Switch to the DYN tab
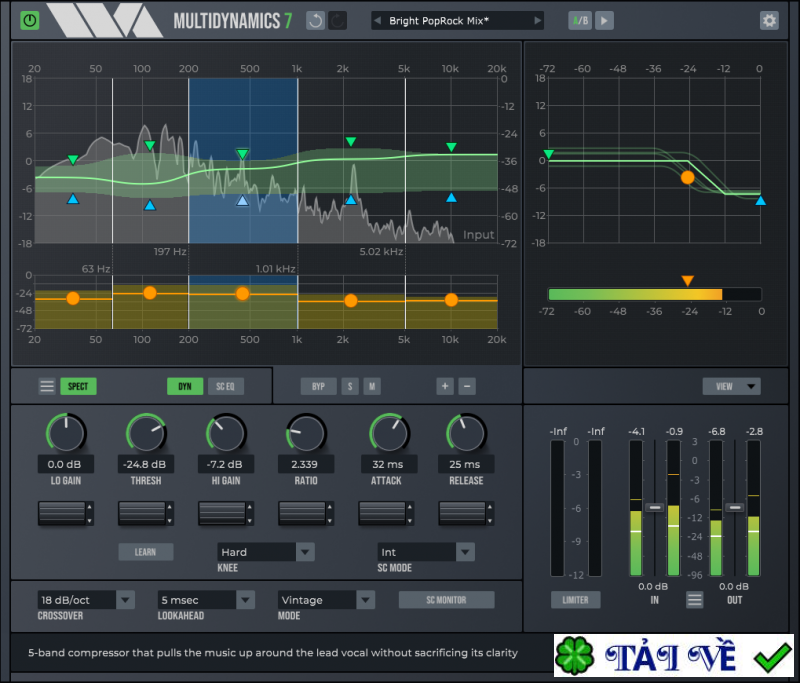Image resolution: width=800 pixels, height=683 pixels. 185,386
